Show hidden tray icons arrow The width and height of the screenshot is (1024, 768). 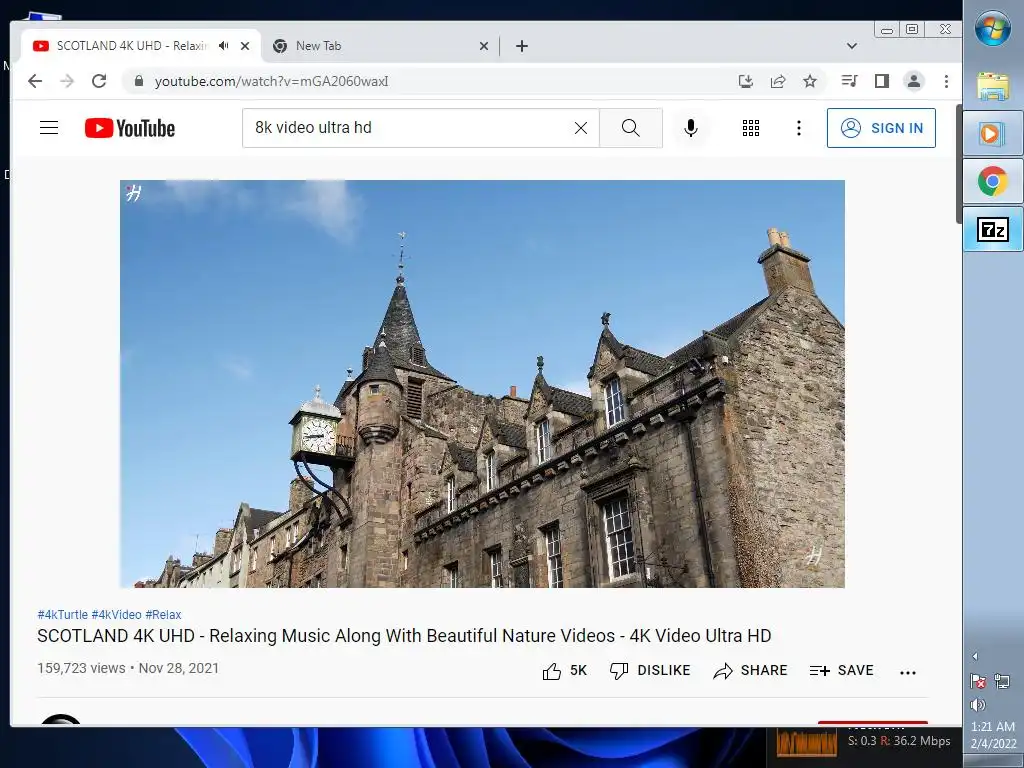[975, 656]
